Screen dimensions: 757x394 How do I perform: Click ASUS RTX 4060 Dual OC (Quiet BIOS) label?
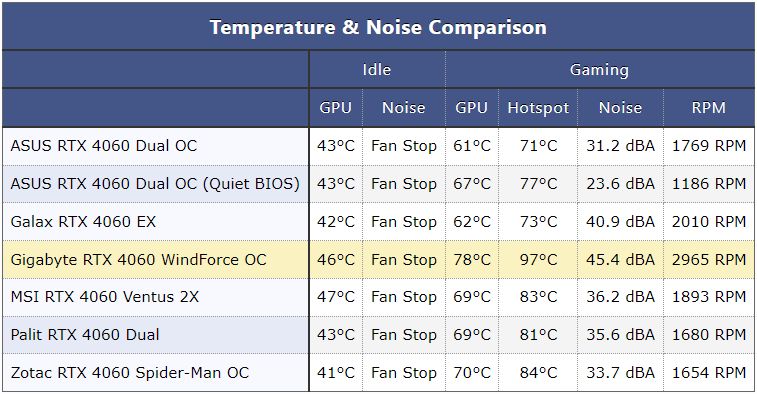pyautogui.click(x=155, y=183)
